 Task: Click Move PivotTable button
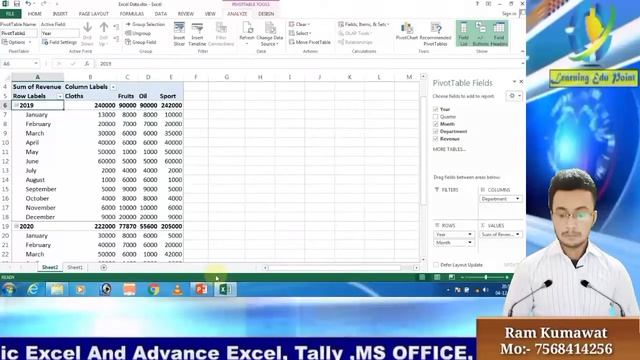(x=310, y=42)
